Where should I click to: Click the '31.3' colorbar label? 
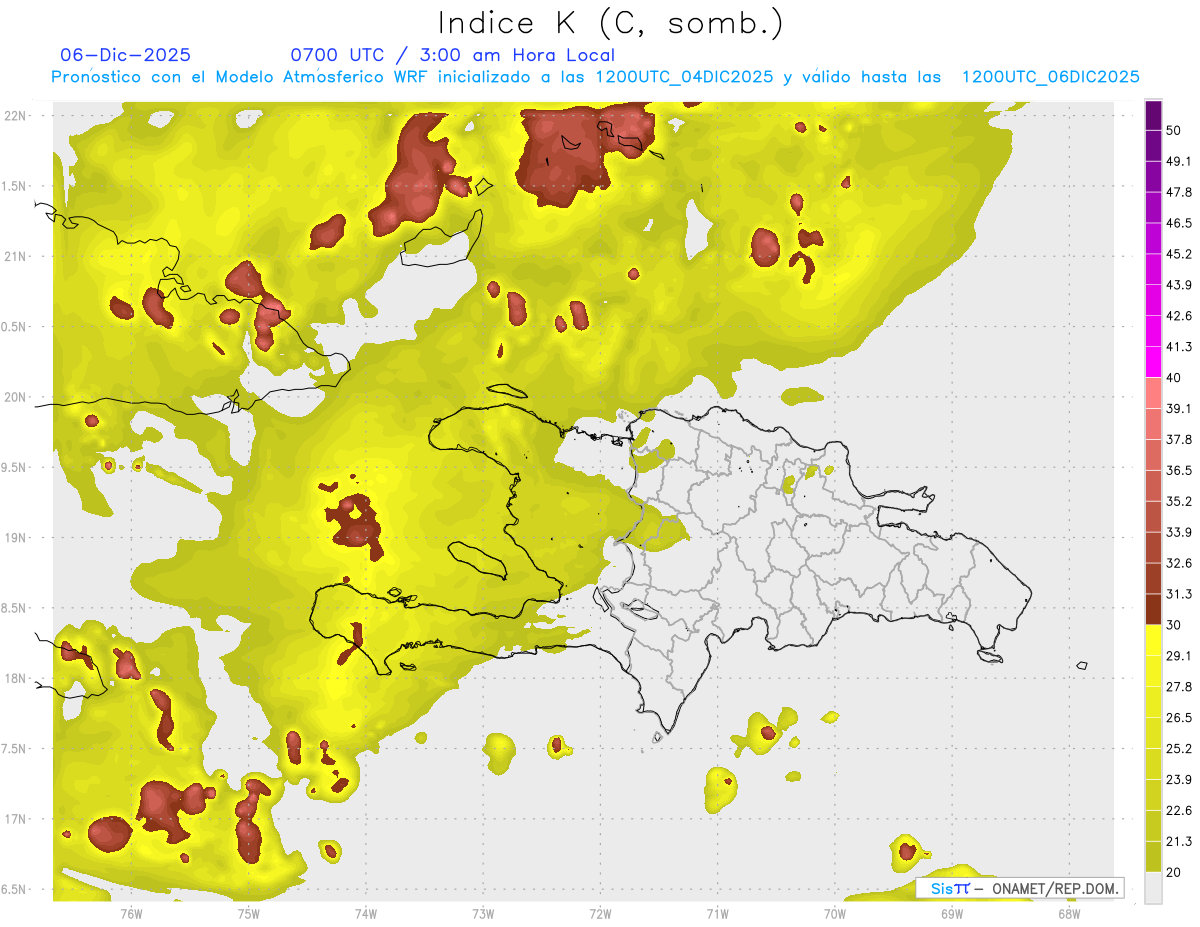click(1179, 594)
